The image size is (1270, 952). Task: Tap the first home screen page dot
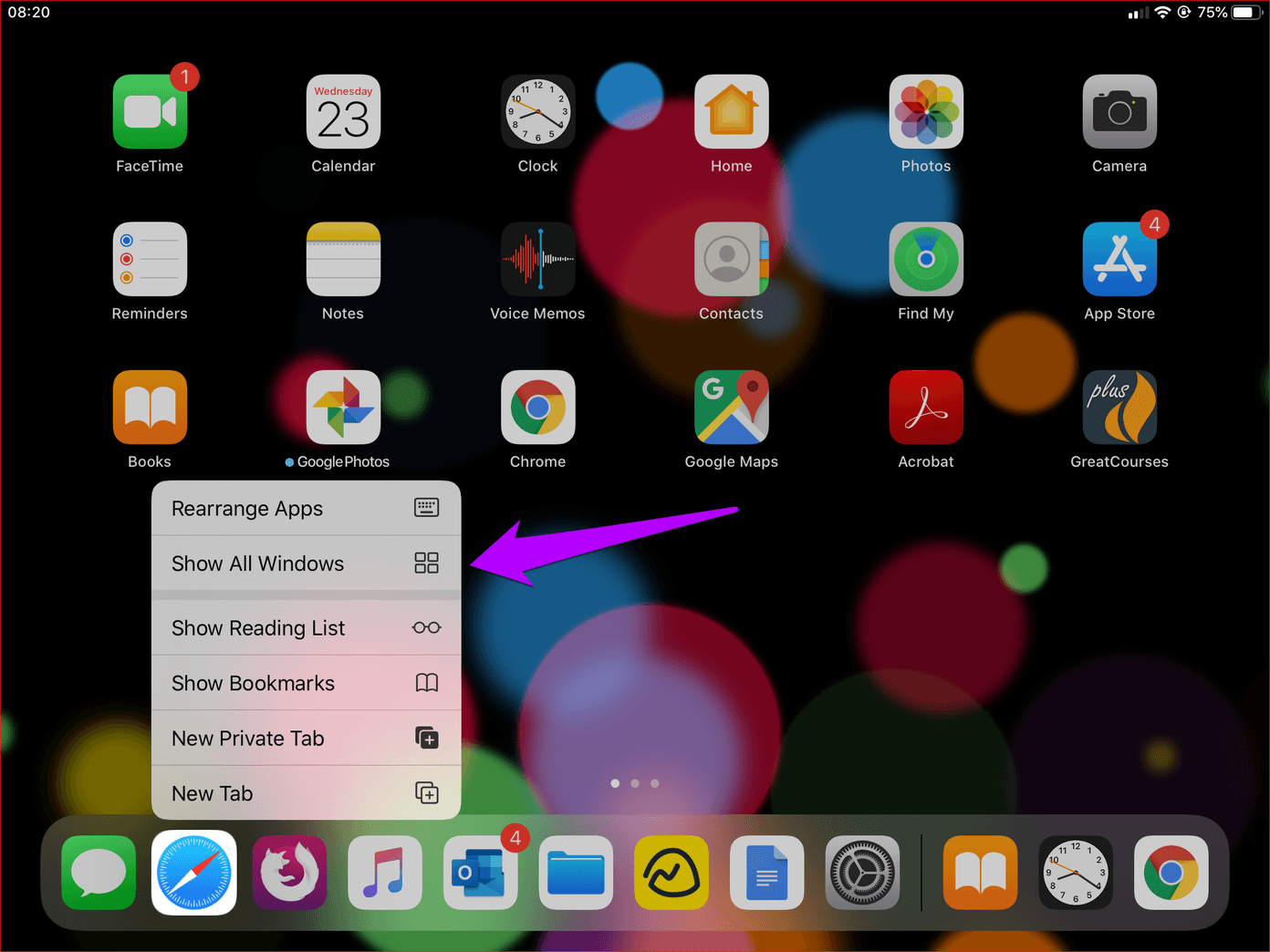(615, 783)
